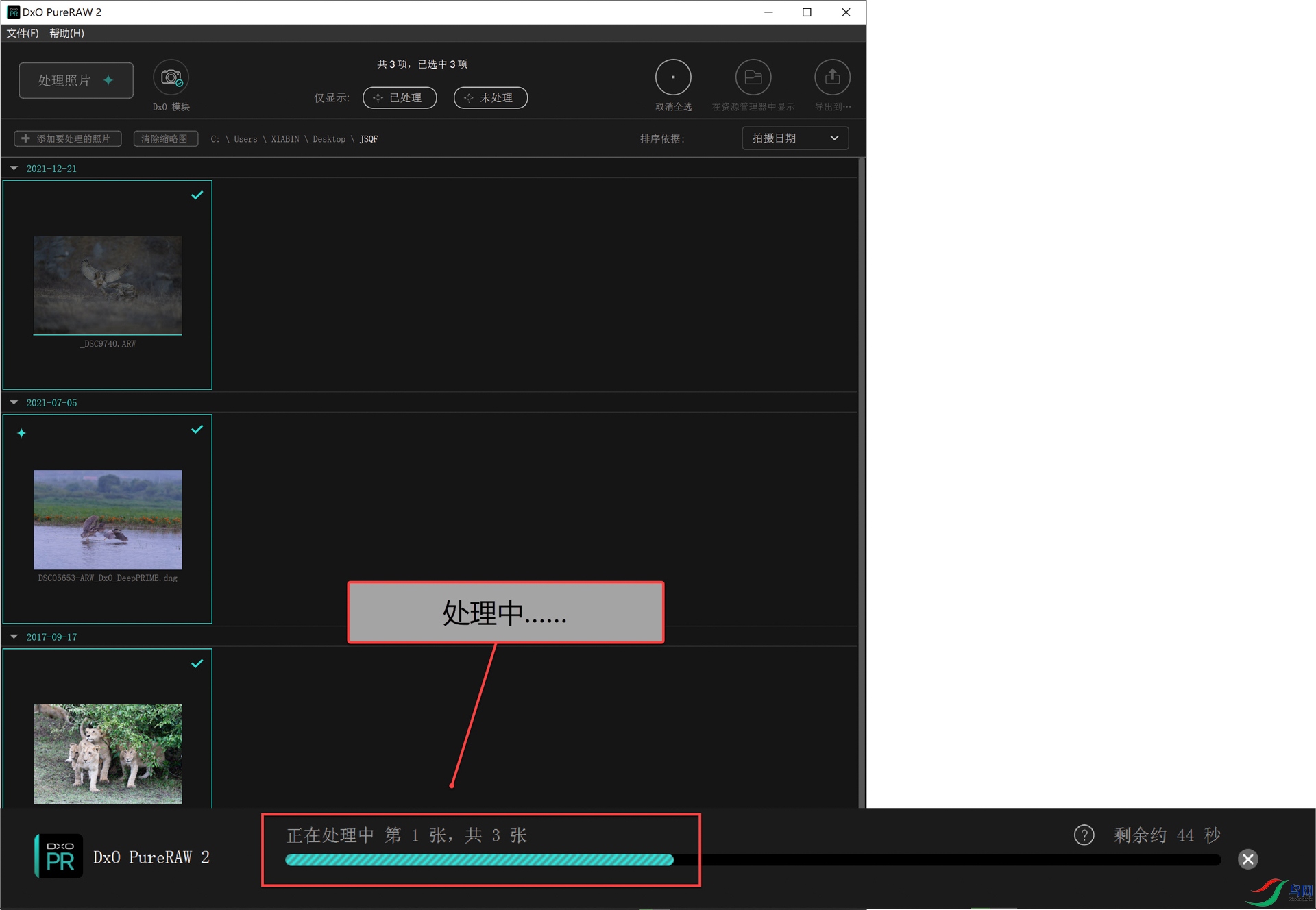Uncheck the DSC05653 DNG selection checkmark
Viewport: 1316px width, 910px height.
tap(197, 430)
